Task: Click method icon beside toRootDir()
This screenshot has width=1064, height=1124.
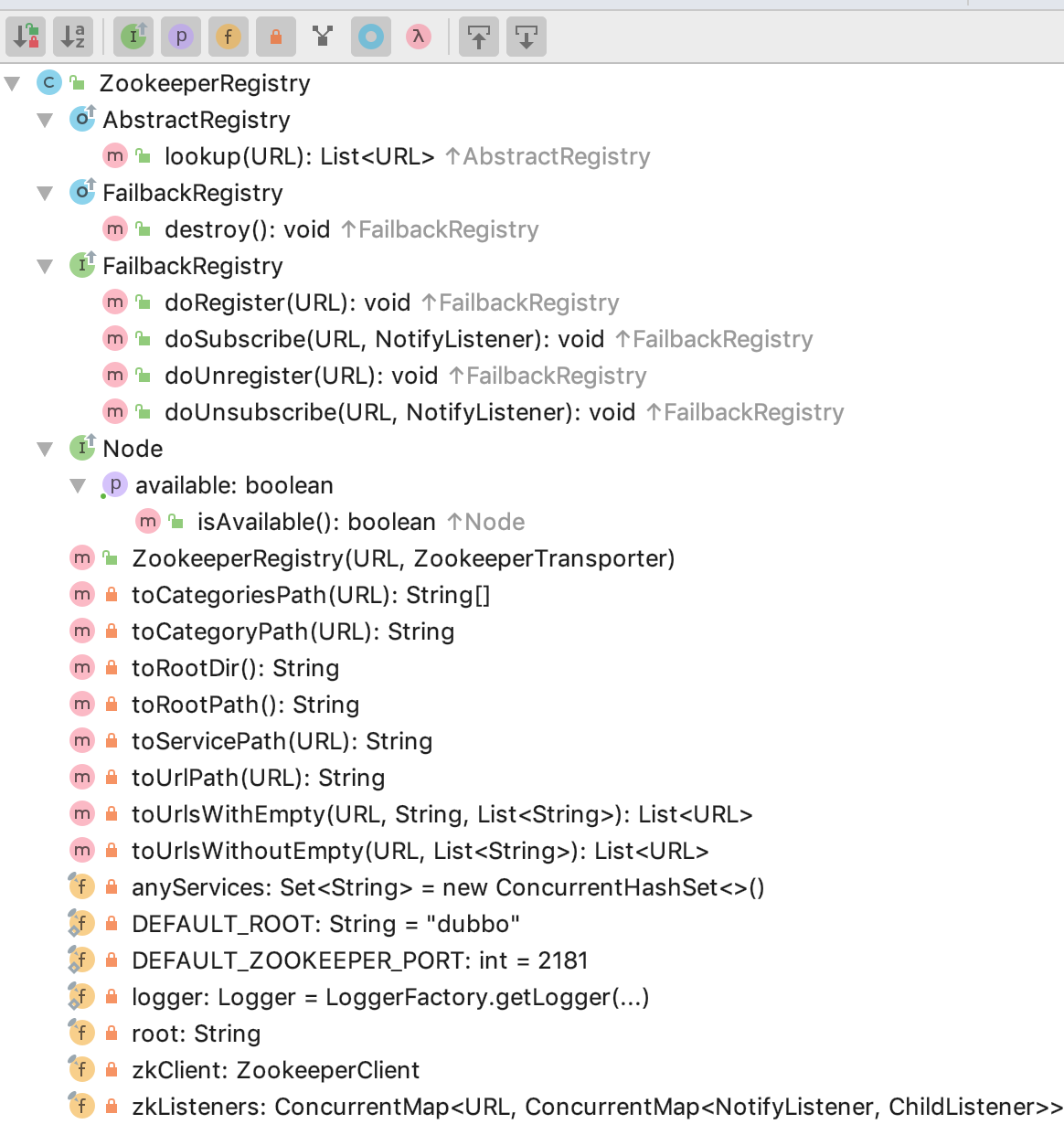Action: pos(82,668)
